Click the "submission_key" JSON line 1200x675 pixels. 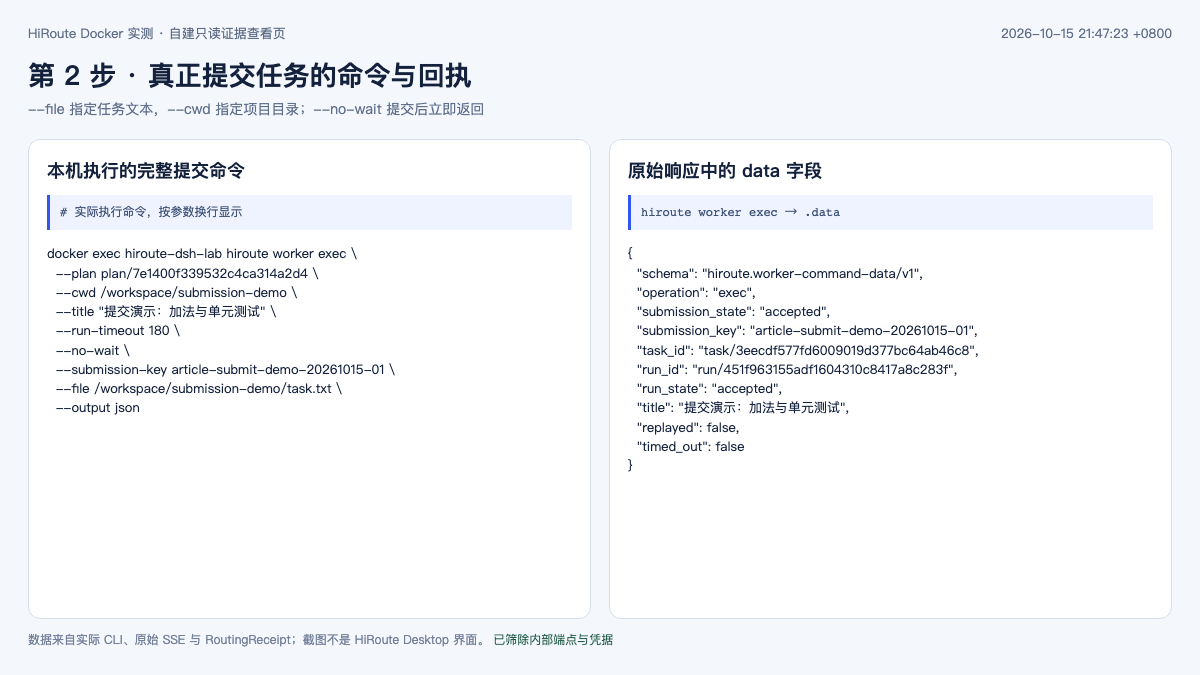[807, 331]
